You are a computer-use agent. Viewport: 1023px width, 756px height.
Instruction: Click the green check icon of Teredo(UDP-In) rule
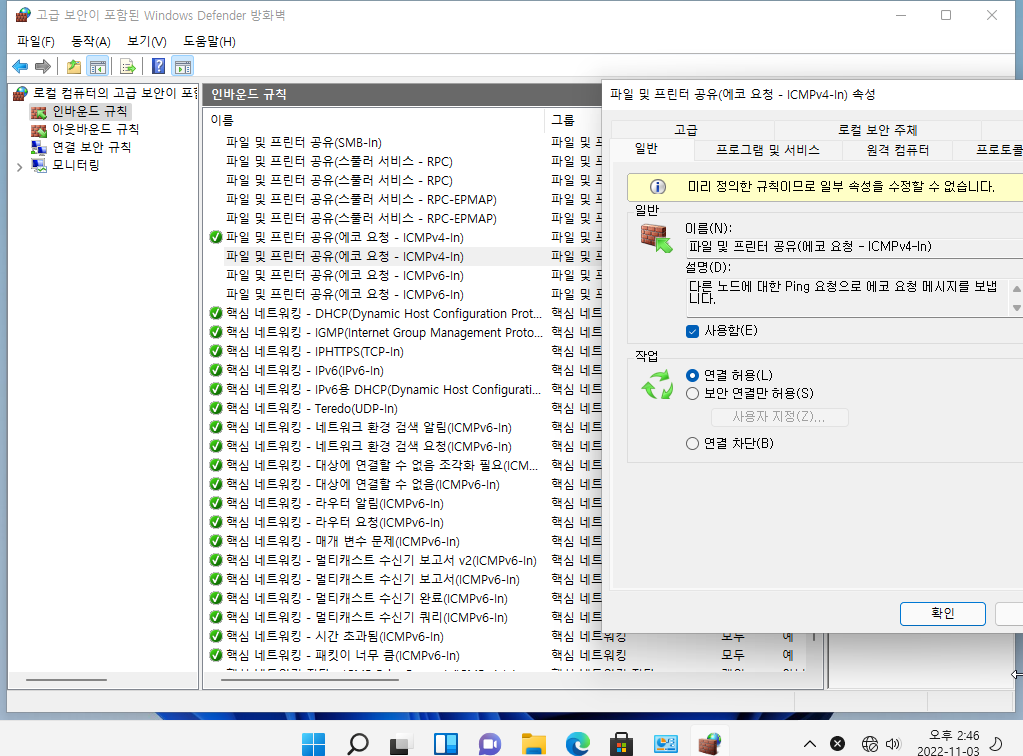tap(216, 408)
